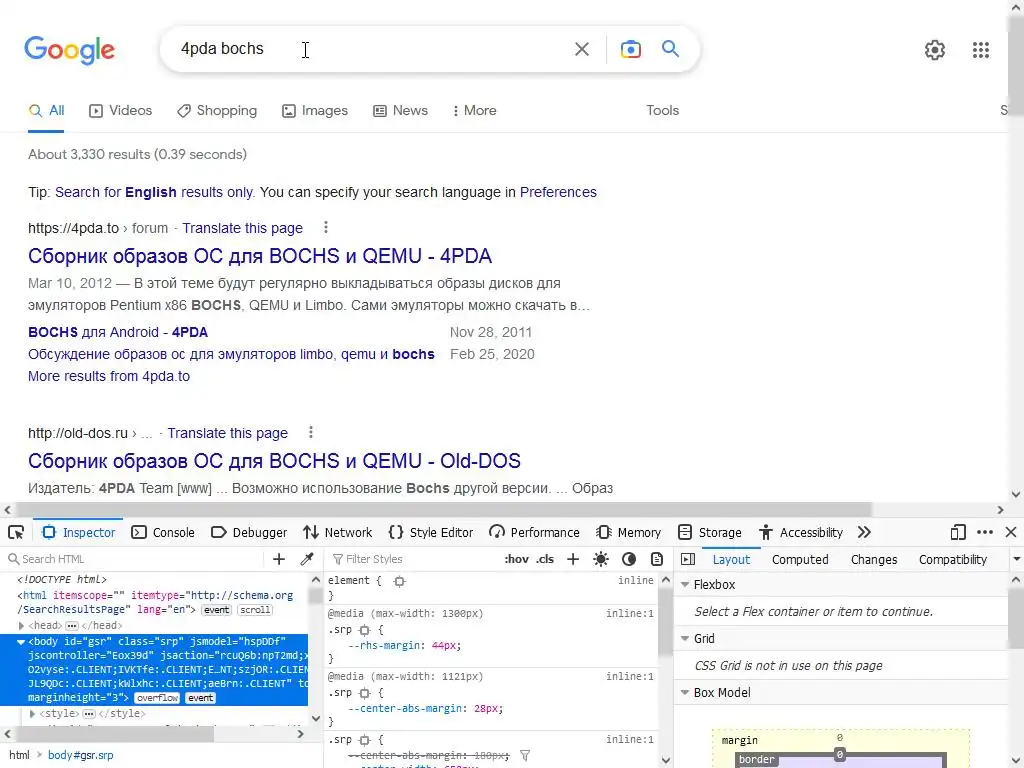Click the scroll badge on html

point(255,610)
